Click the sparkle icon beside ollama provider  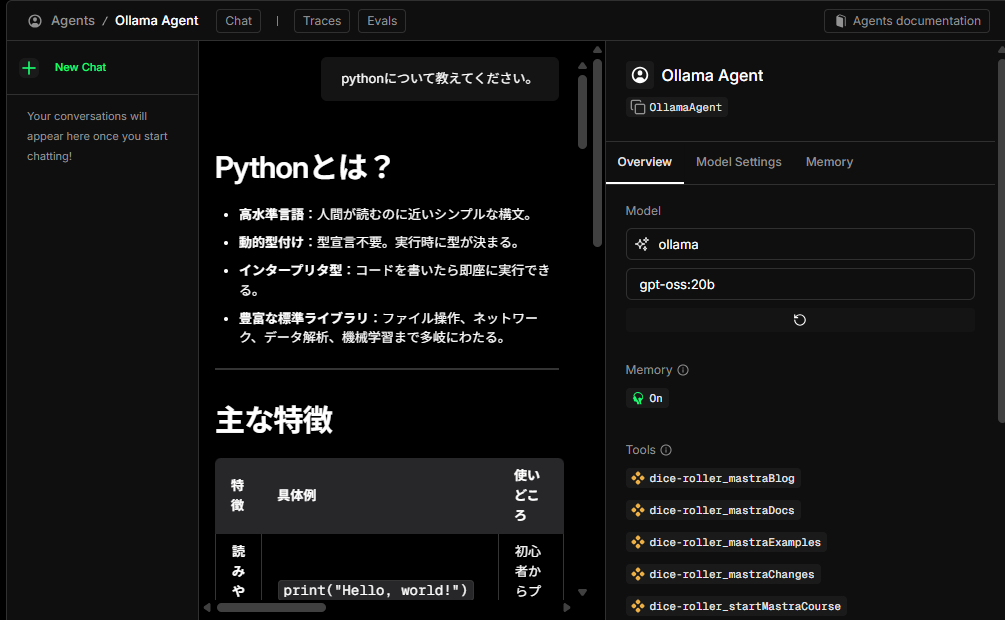644,244
